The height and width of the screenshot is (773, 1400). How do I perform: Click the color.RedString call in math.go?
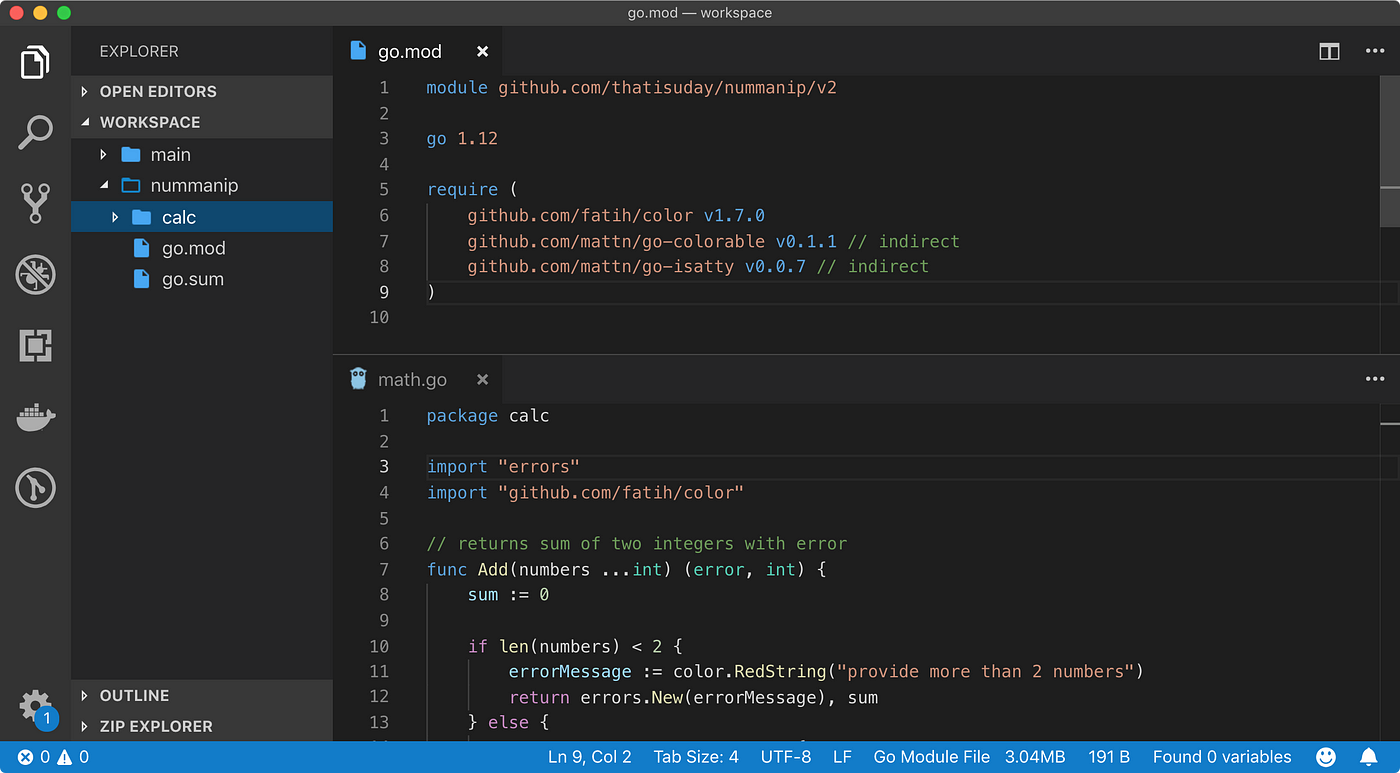(x=908, y=671)
